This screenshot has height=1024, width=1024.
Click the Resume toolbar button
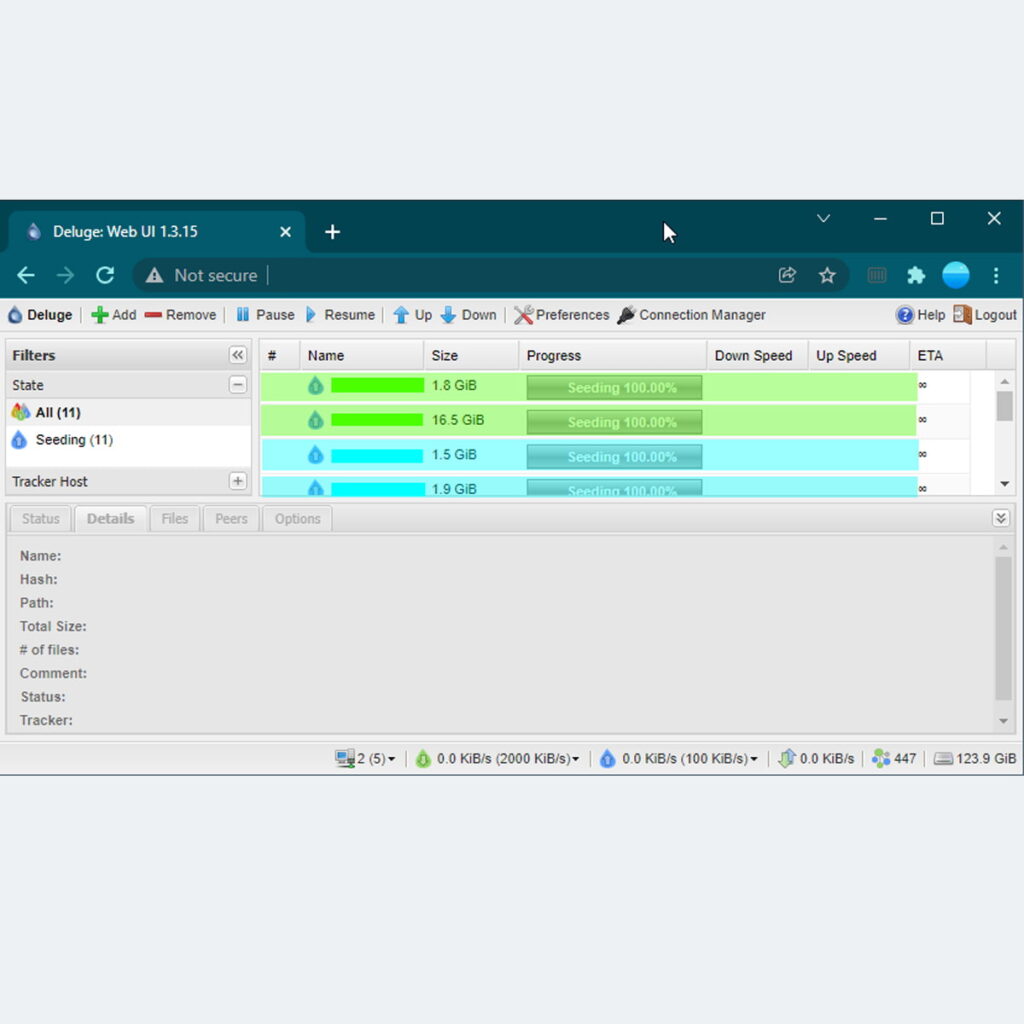(340, 315)
